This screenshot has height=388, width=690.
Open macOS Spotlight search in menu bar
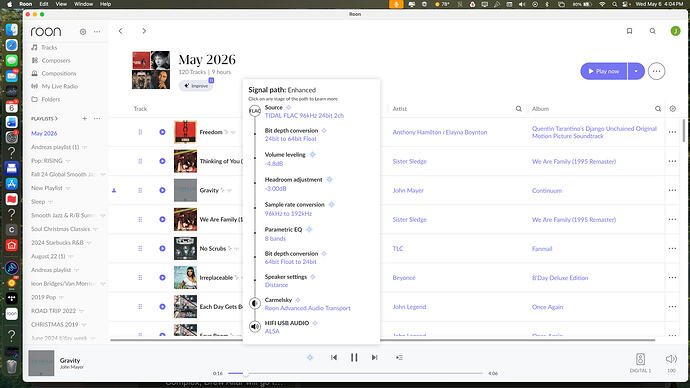point(614,4)
